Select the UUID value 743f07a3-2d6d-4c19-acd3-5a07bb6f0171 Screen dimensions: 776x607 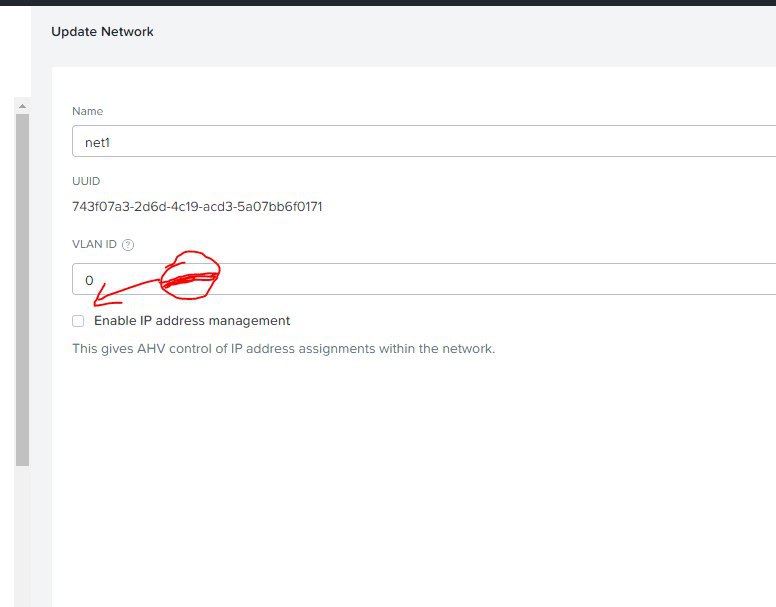point(197,206)
